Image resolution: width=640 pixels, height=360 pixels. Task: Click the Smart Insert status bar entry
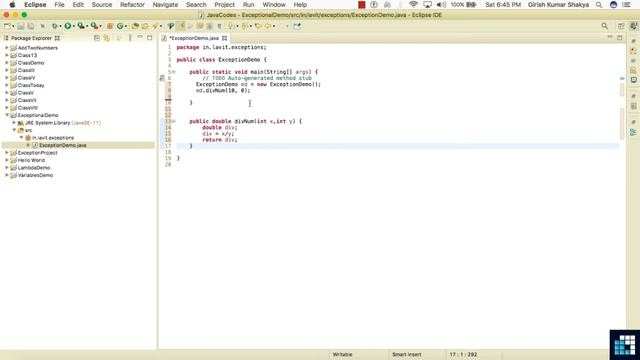click(407, 355)
